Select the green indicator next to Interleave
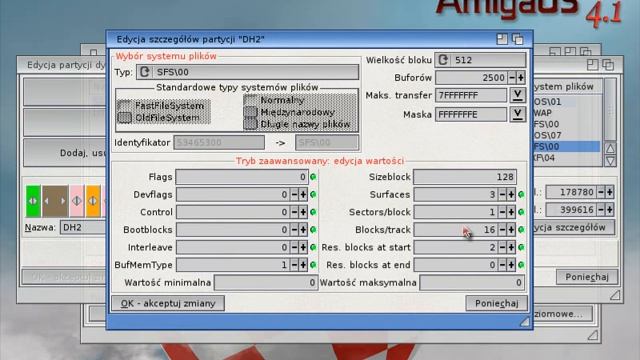The height and width of the screenshot is (360, 640). (x=313, y=247)
